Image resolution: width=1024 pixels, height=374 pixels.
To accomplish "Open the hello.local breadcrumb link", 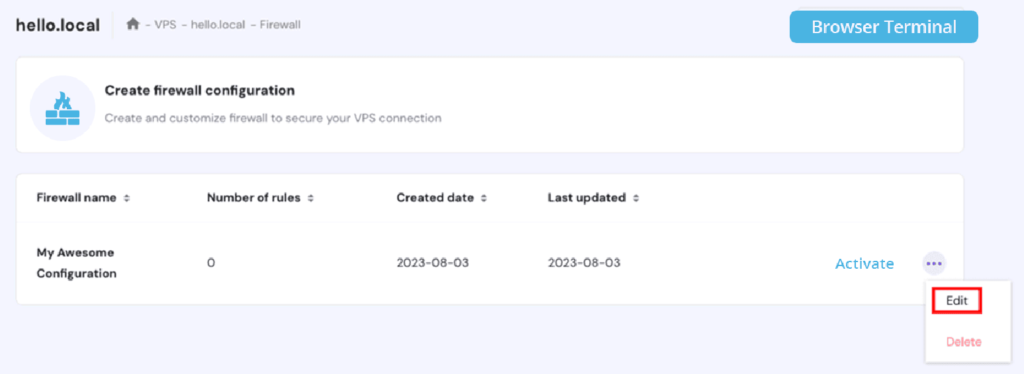I will pos(218,25).
